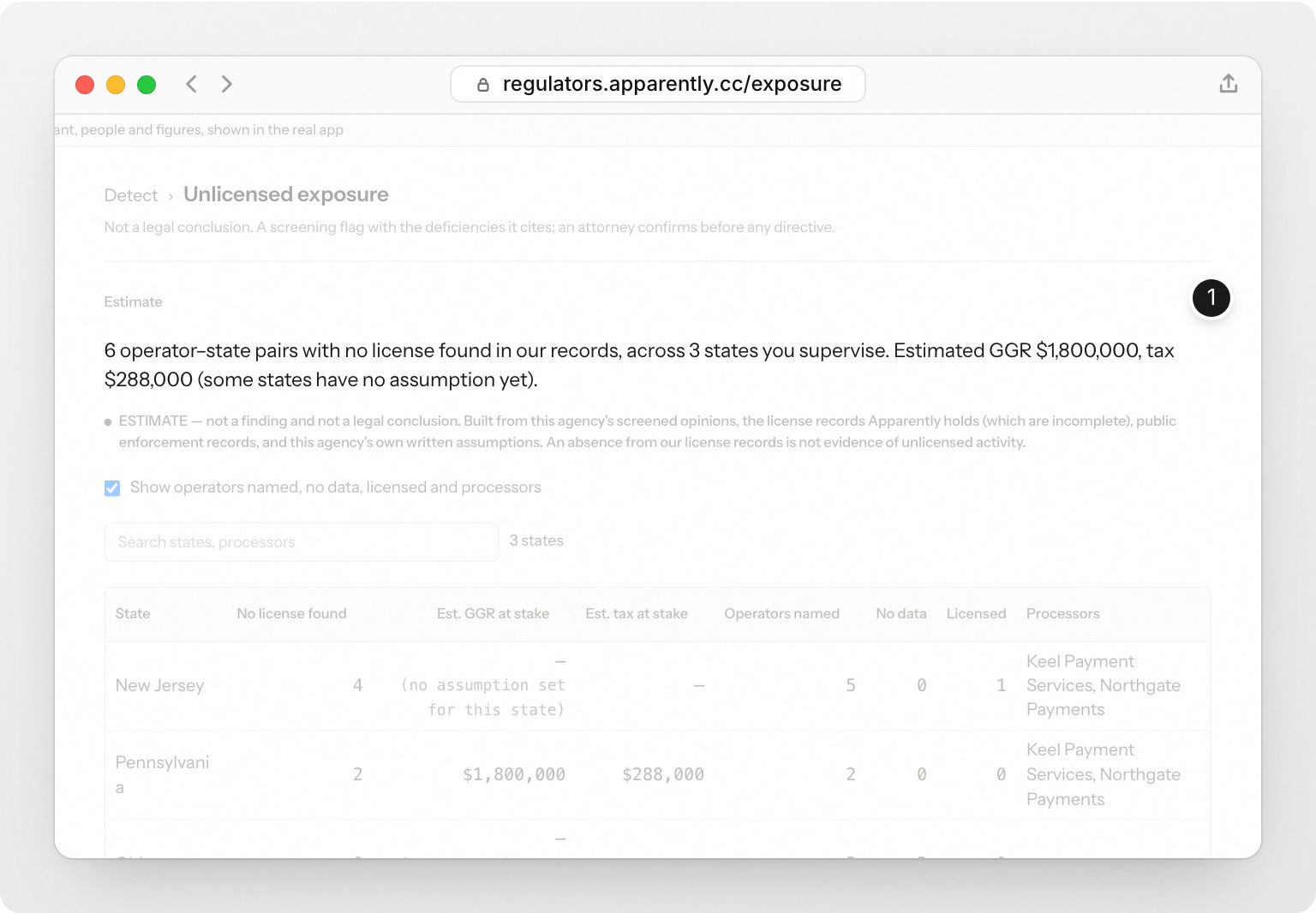Click the Not a legal conclusion subtitle
Screen dimensions: 1316x913
pos(470,227)
